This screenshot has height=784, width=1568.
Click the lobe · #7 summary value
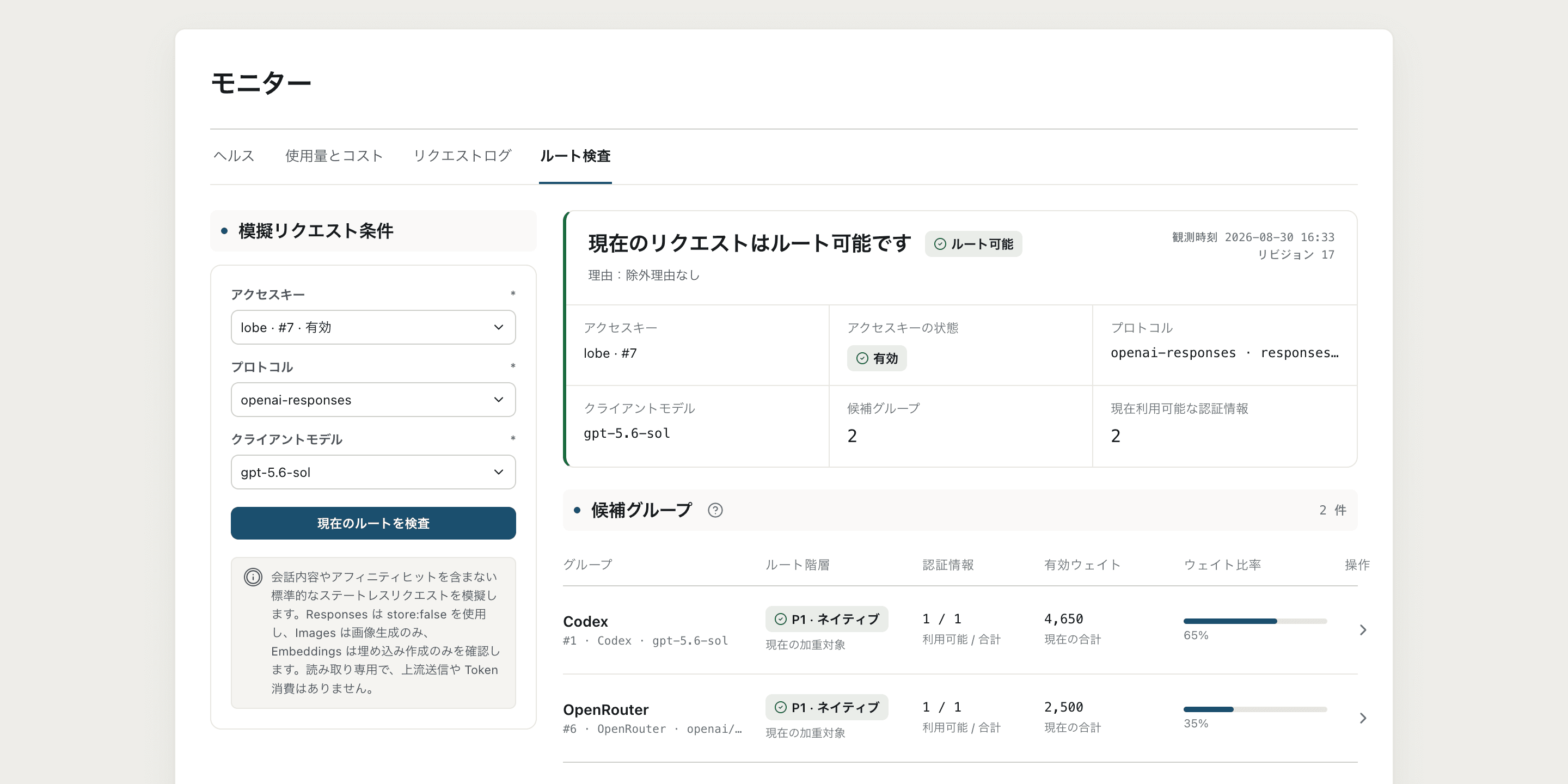click(610, 353)
